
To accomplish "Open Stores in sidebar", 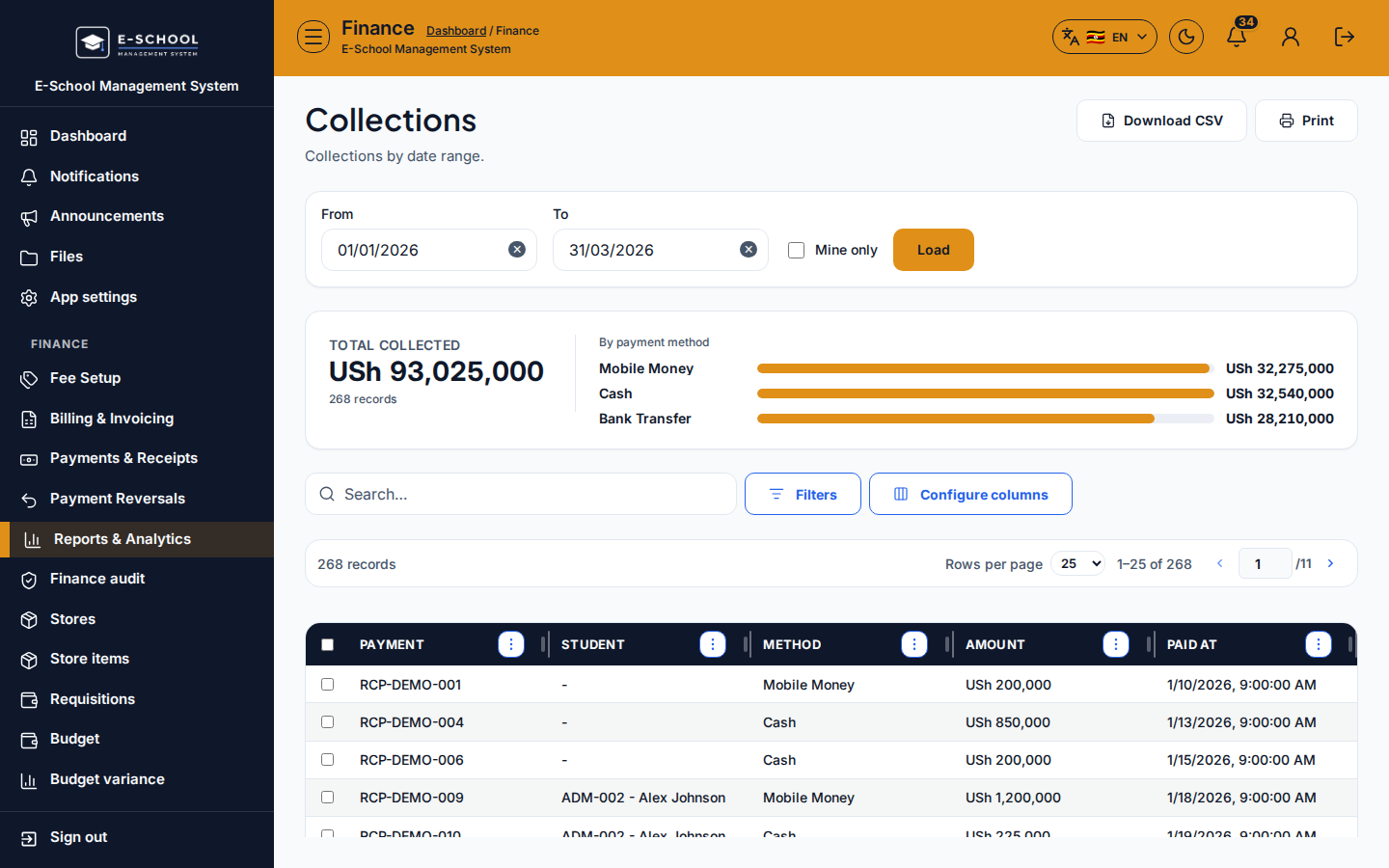I will point(137,619).
